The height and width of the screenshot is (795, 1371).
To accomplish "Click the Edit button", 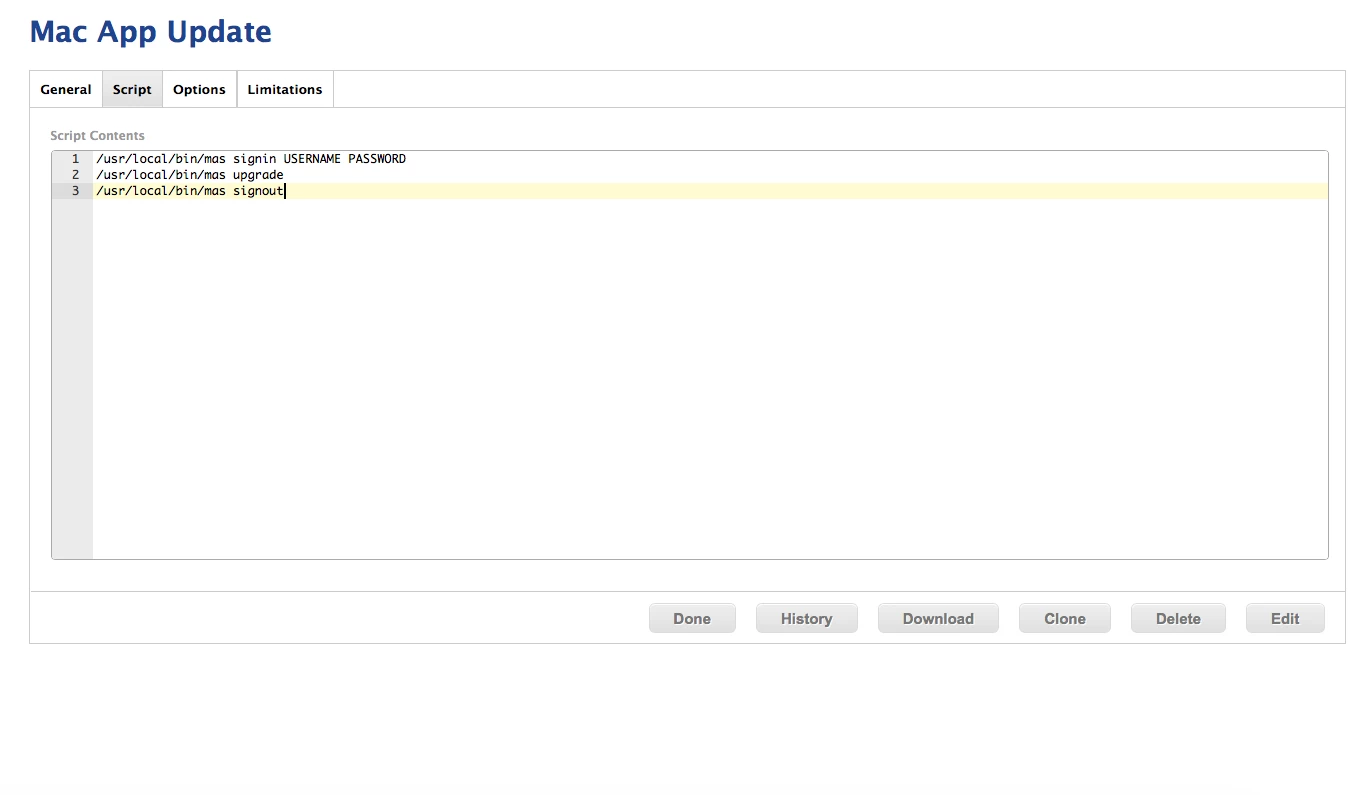I will [x=1285, y=618].
